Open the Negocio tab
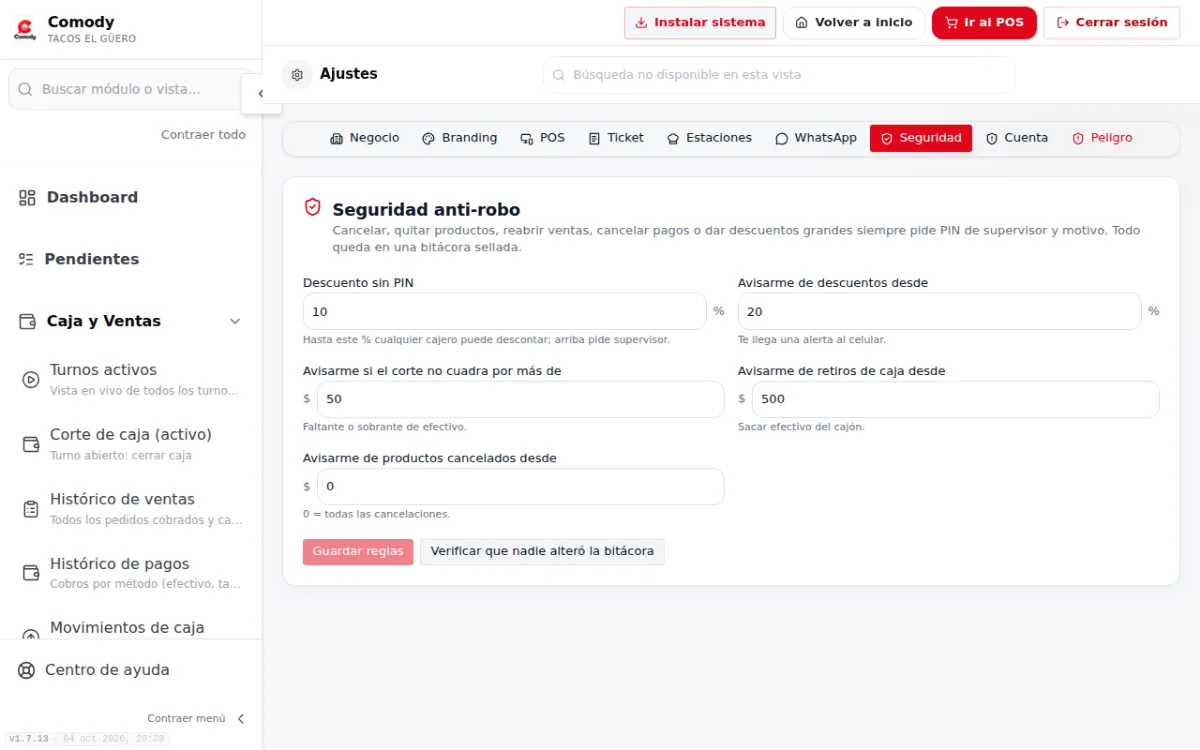 [365, 138]
